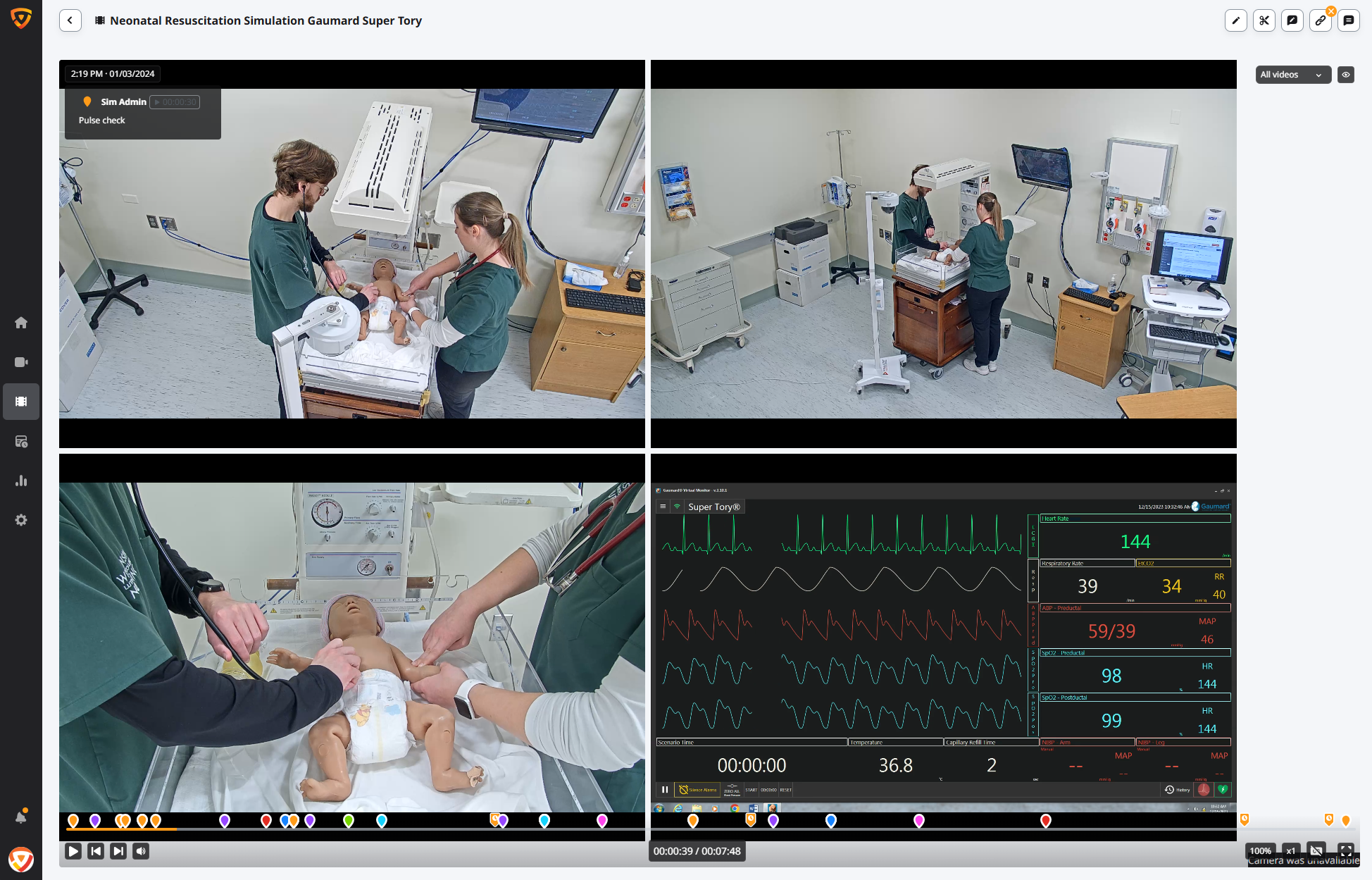Select the first orange marker at timeline start

[73, 820]
